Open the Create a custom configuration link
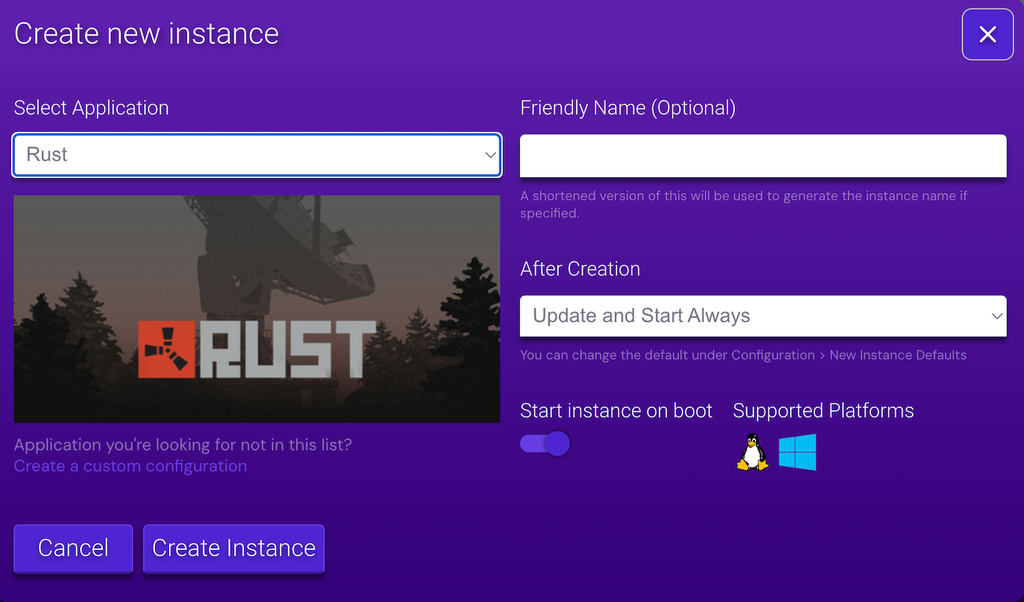The width and height of the screenshot is (1024, 602). (x=130, y=466)
